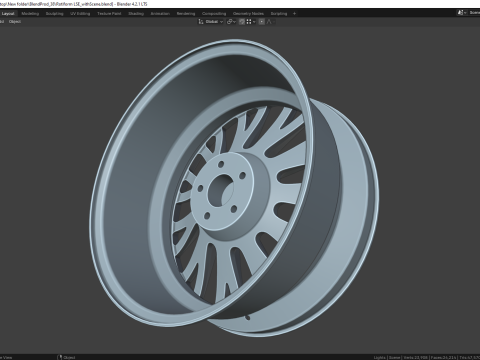Click the scene browse icon at top right

(462, 13)
